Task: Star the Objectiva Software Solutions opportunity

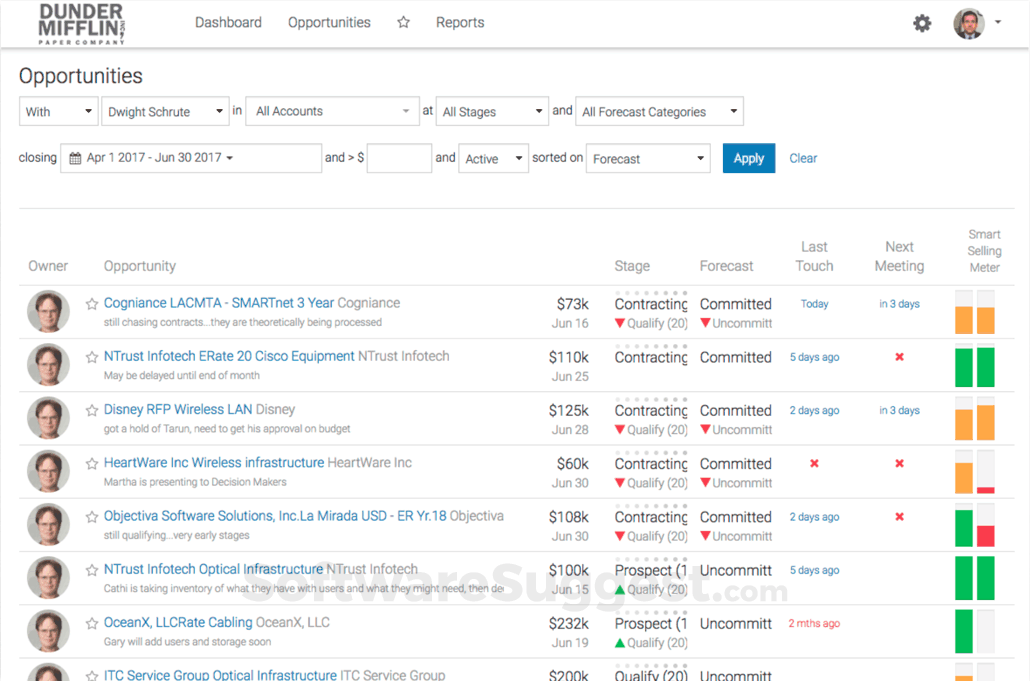Action: (x=91, y=517)
